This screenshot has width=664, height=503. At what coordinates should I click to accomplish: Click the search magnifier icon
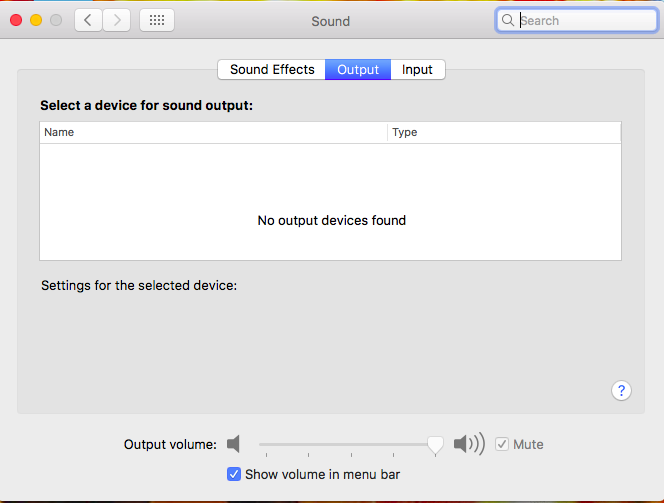(509, 20)
